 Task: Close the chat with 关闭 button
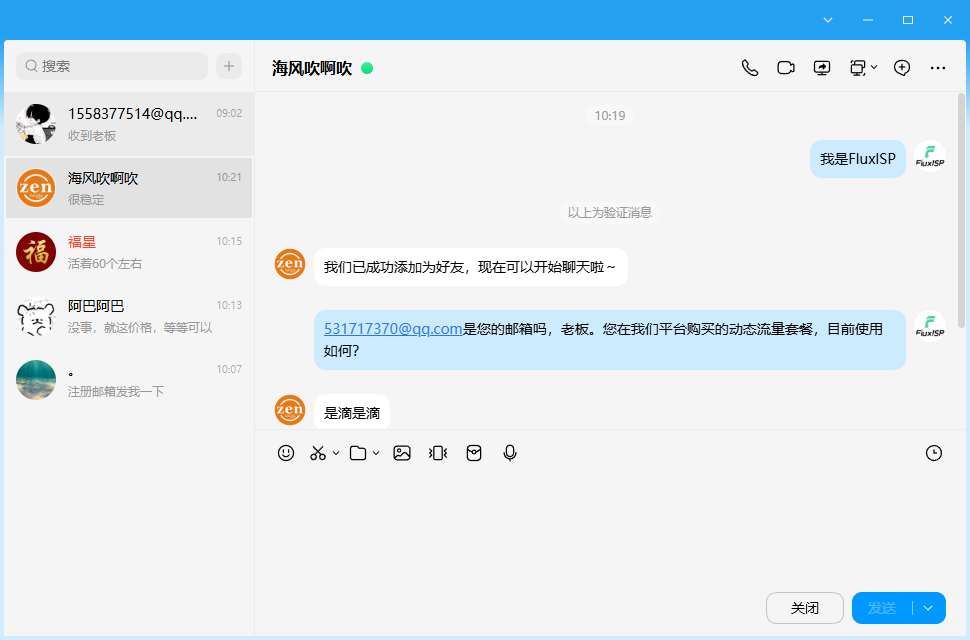[x=805, y=608]
